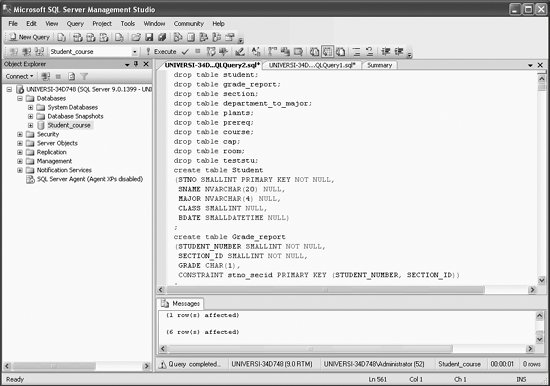Specify Values for Template Parameters

pyautogui.click(x=256, y=52)
